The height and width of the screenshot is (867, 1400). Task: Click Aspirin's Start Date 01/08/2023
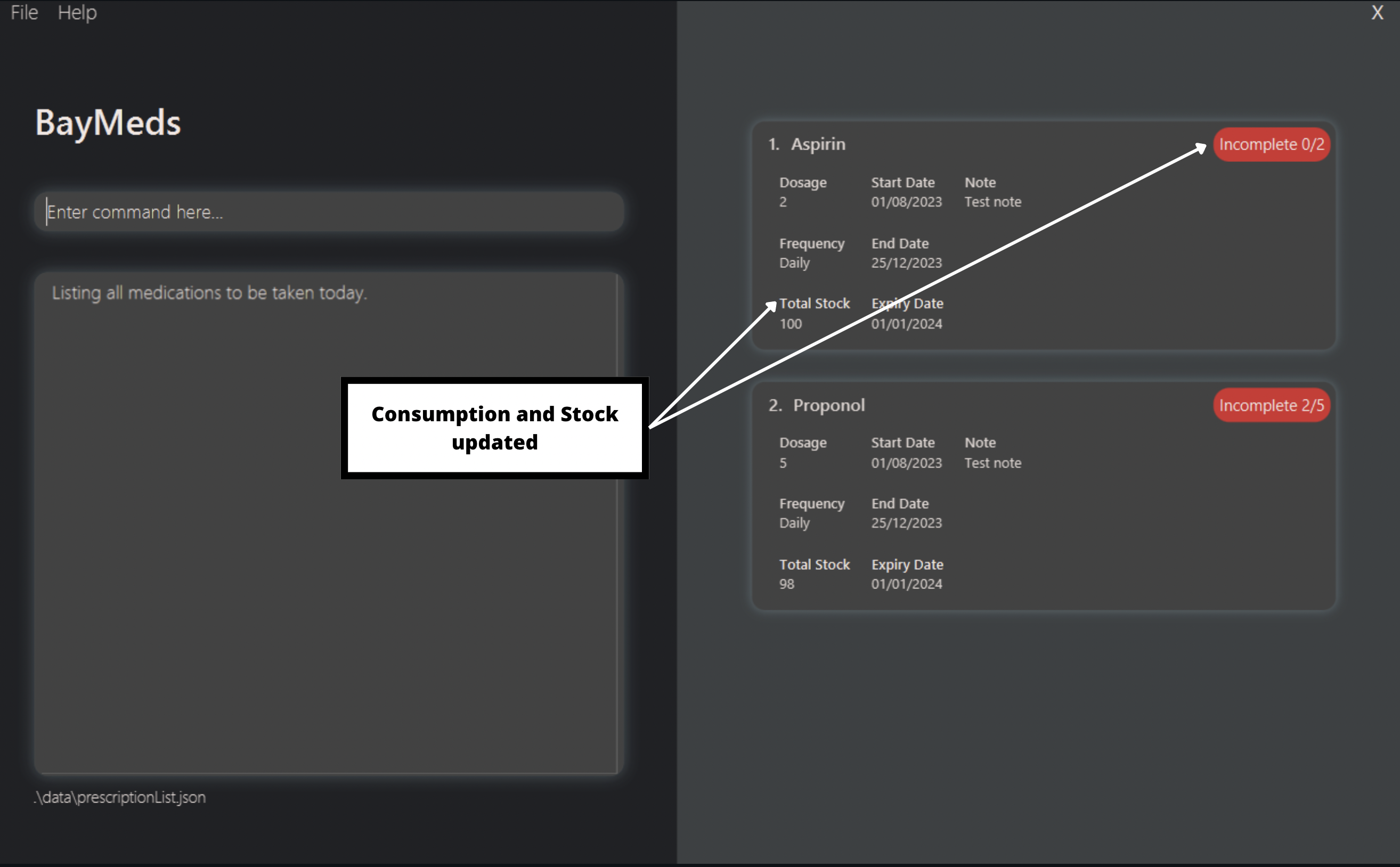(x=906, y=202)
